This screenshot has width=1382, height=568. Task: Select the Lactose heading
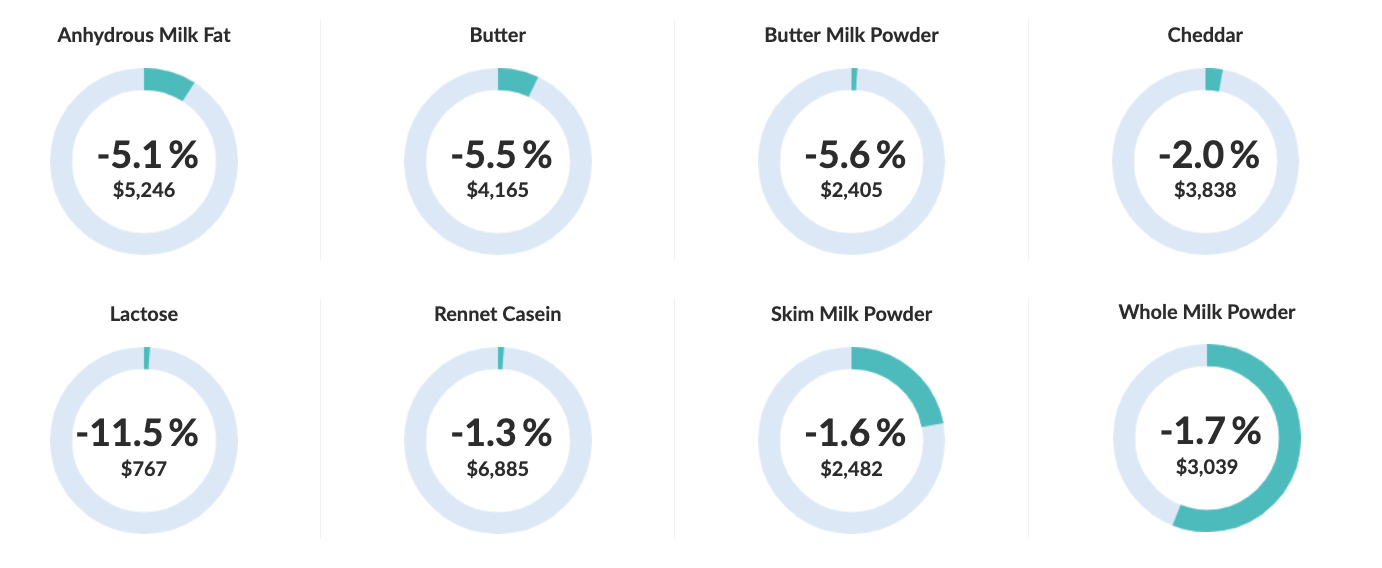point(144,314)
